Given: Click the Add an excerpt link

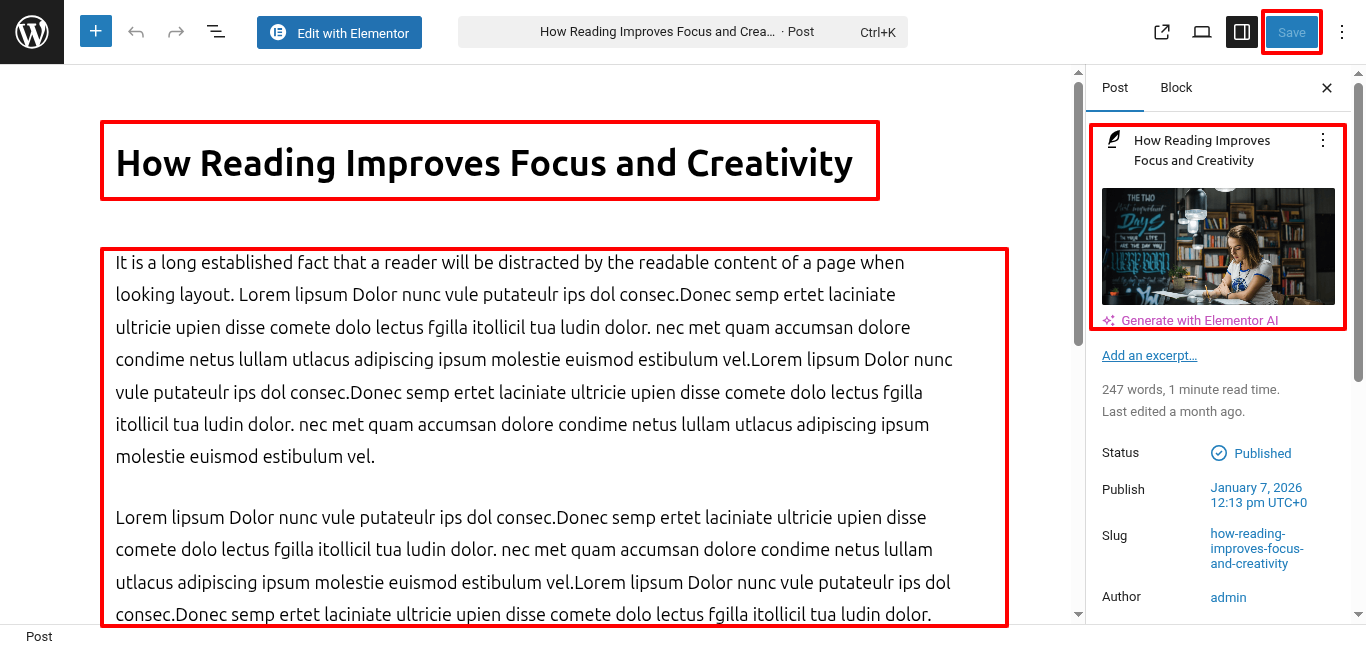Looking at the screenshot, I should [1149, 356].
